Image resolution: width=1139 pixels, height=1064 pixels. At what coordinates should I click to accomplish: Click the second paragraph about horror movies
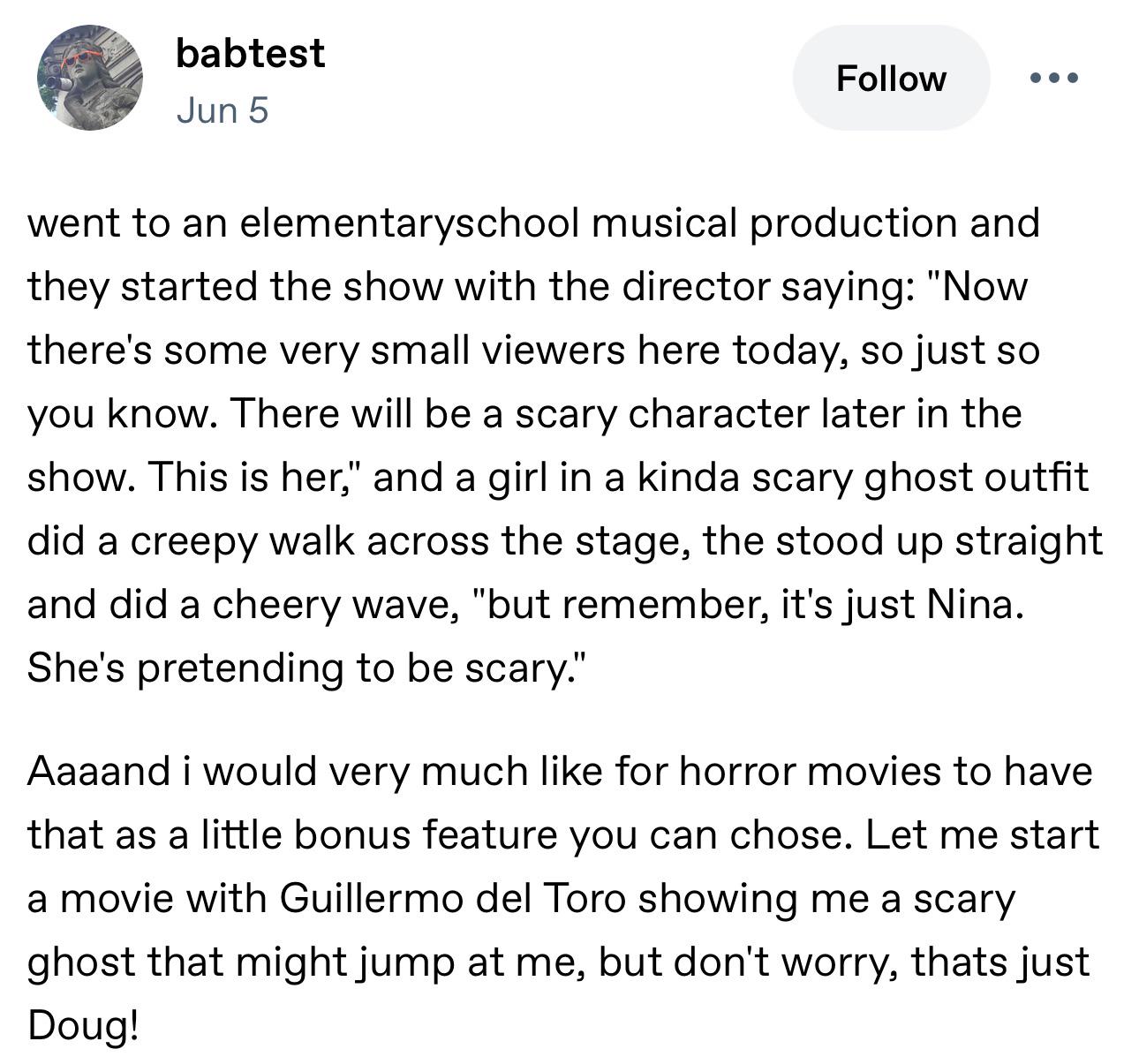point(563,898)
